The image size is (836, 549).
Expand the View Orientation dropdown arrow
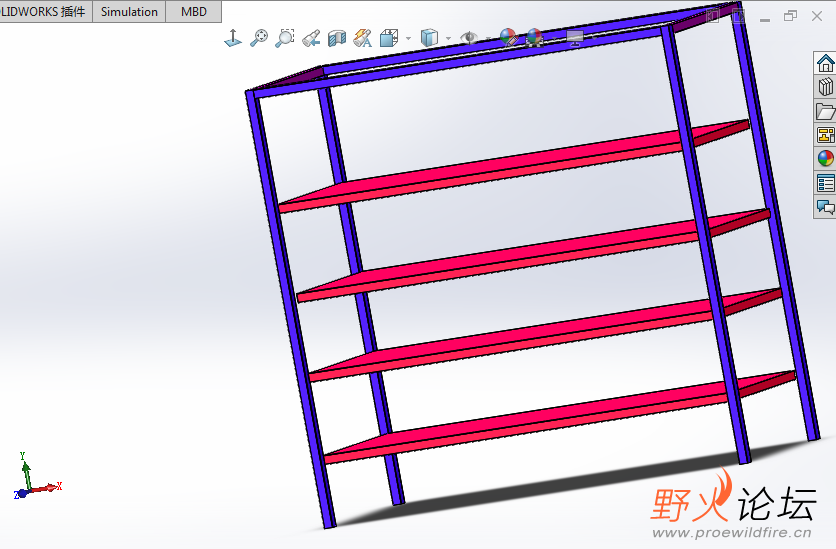coord(408,38)
